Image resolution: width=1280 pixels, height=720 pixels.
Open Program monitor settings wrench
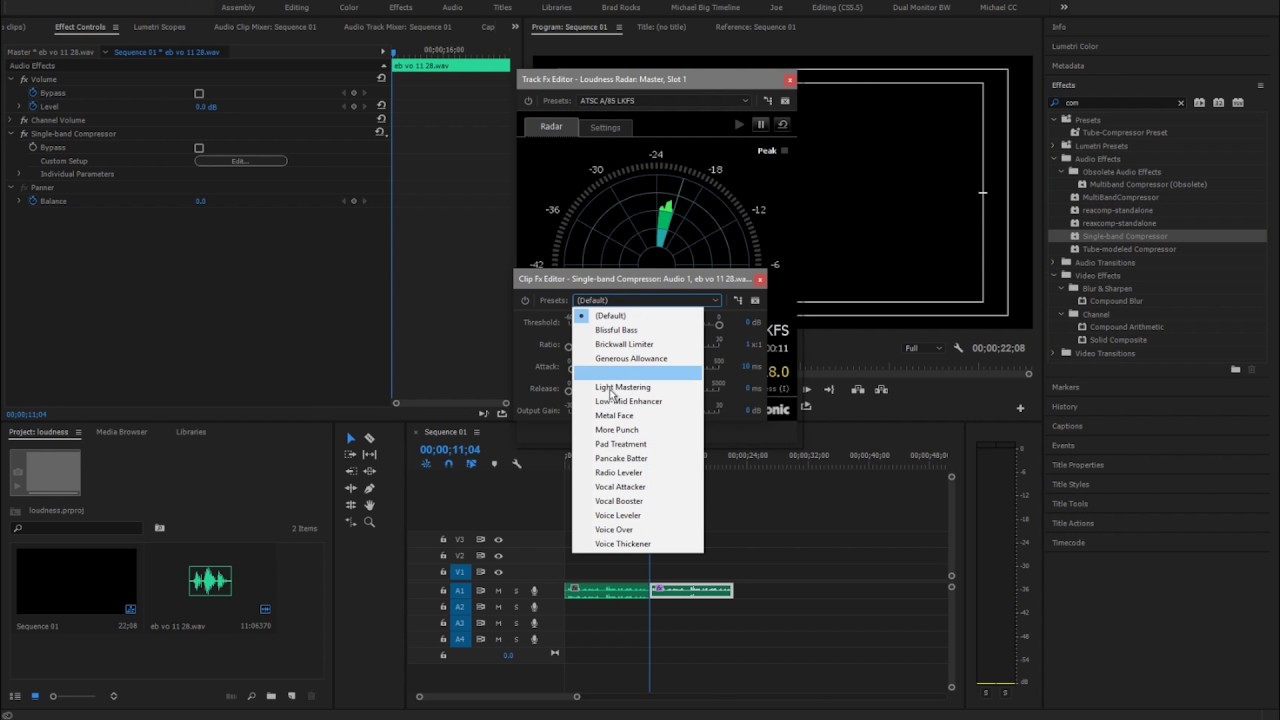click(958, 348)
